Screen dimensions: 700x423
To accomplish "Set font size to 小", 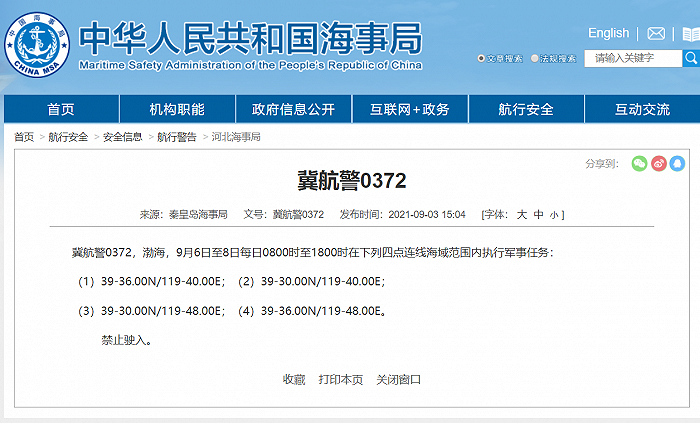I will point(554,216).
